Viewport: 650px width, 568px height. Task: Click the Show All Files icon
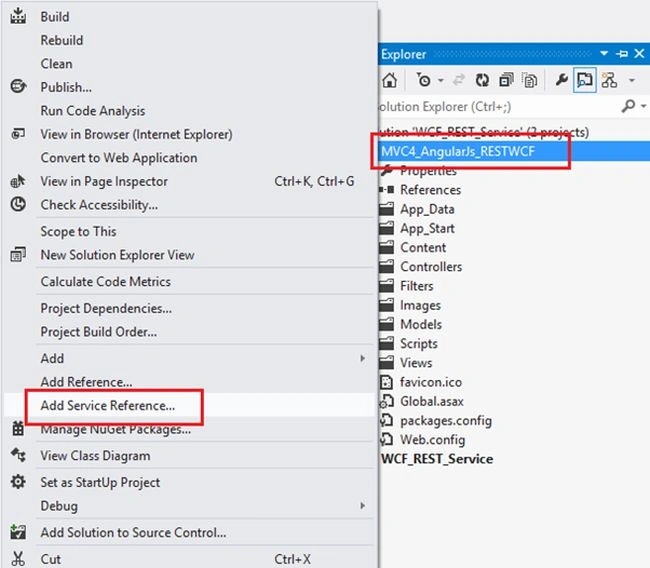coord(530,80)
